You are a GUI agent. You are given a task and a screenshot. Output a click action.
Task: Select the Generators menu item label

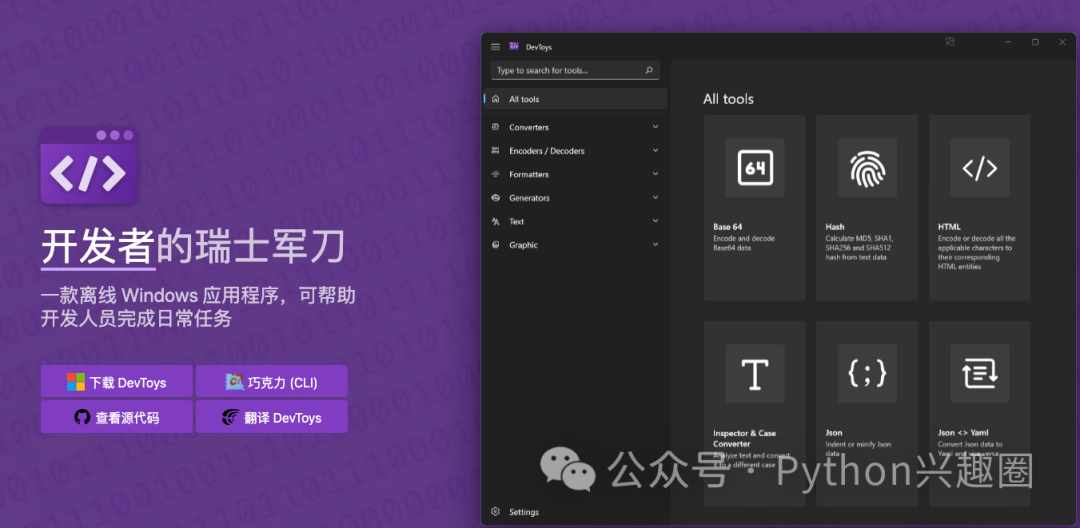point(530,198)
